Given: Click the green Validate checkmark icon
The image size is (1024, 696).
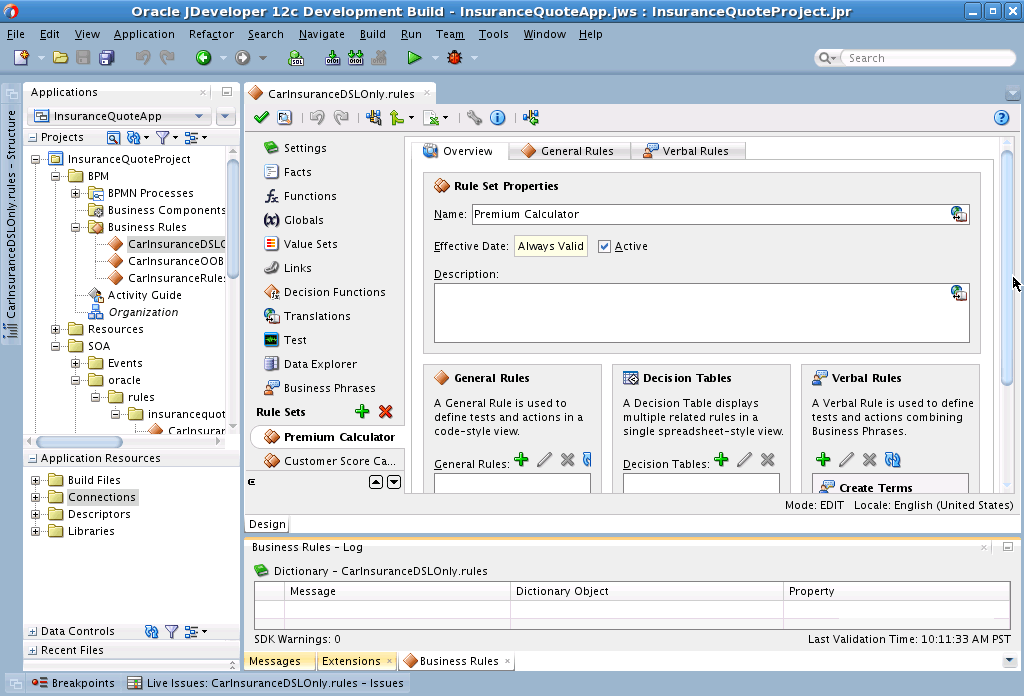Looking at the screenshot, I should tap(261, 118).
